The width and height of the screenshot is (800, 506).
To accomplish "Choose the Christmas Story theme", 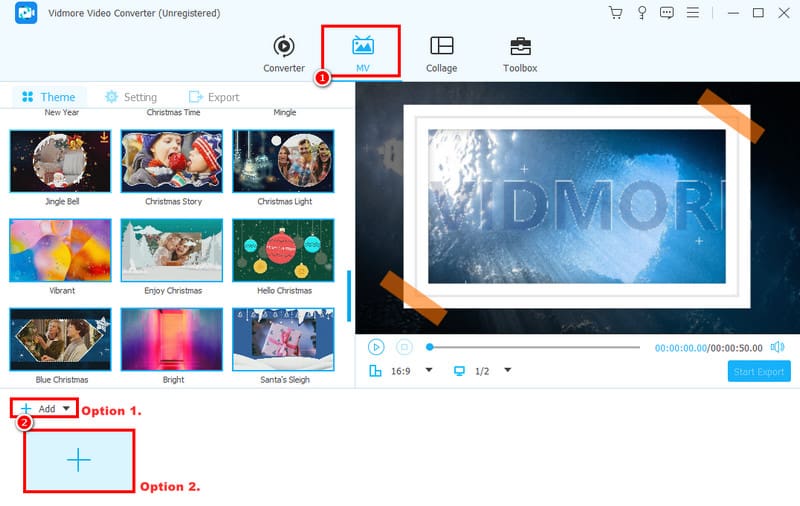I will 172,161.
